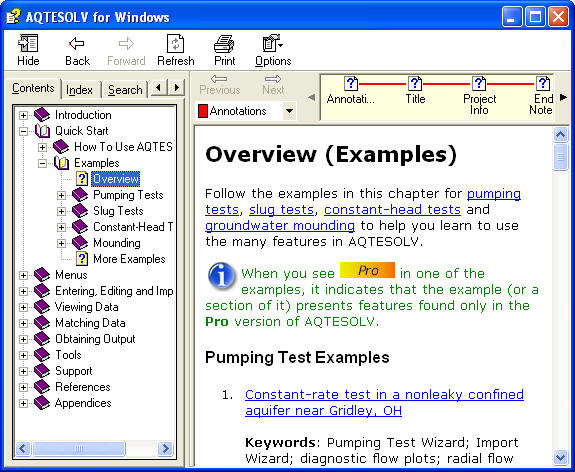
Task: Collapse the Quick Start tree node
Action: pyautogui.click(x=23, y=131)
